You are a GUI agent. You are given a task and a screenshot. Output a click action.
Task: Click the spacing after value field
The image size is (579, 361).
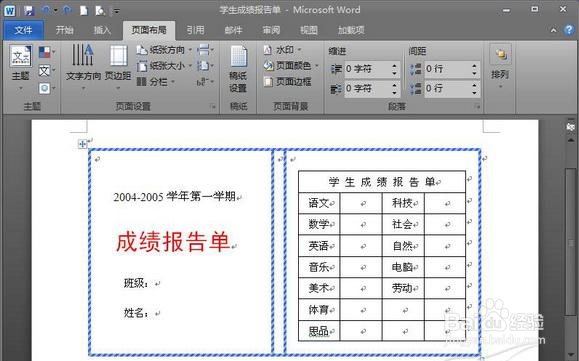coord(447,88)
